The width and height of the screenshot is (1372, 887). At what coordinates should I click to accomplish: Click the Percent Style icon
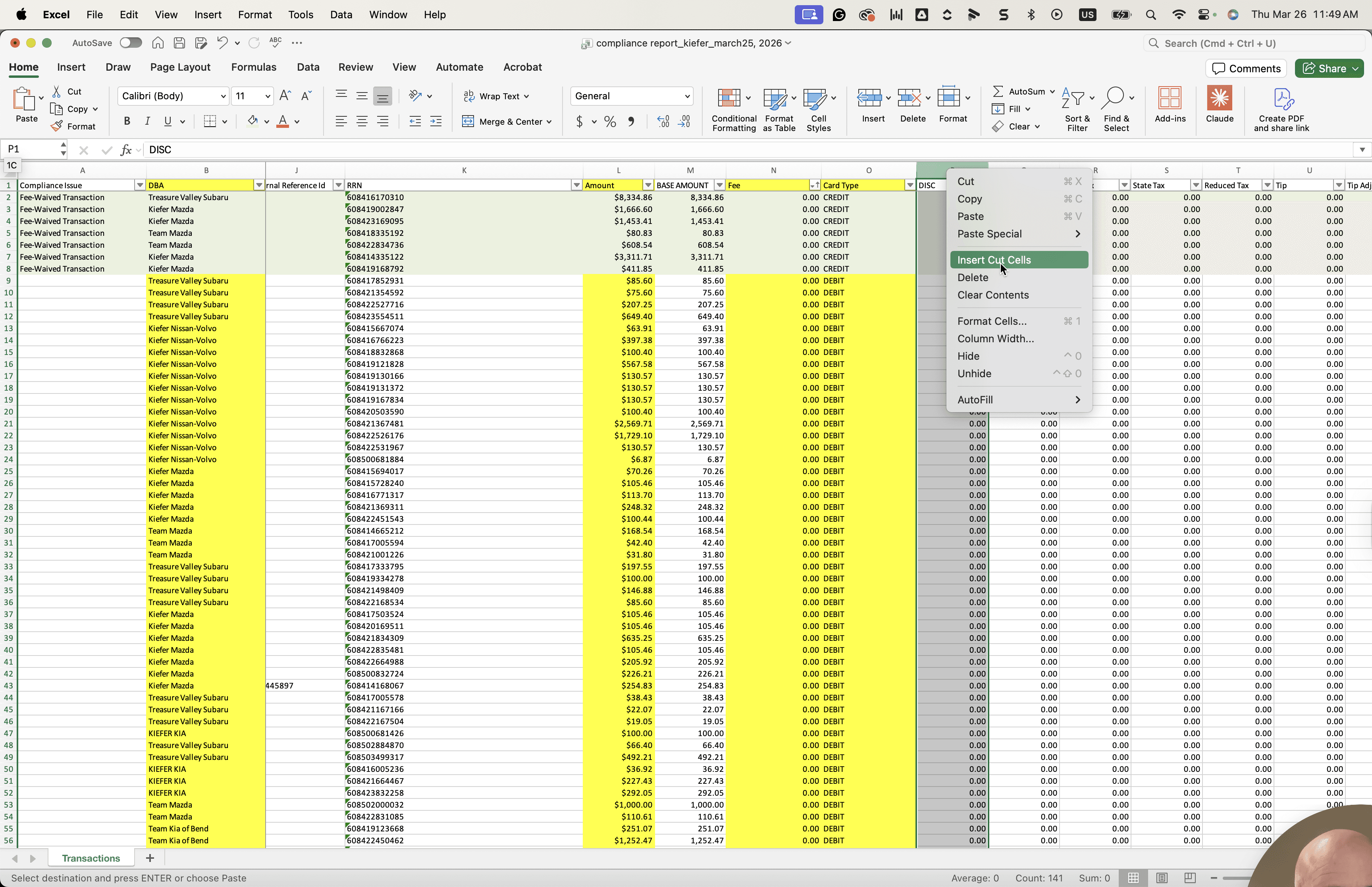click(x=610, y=121)
